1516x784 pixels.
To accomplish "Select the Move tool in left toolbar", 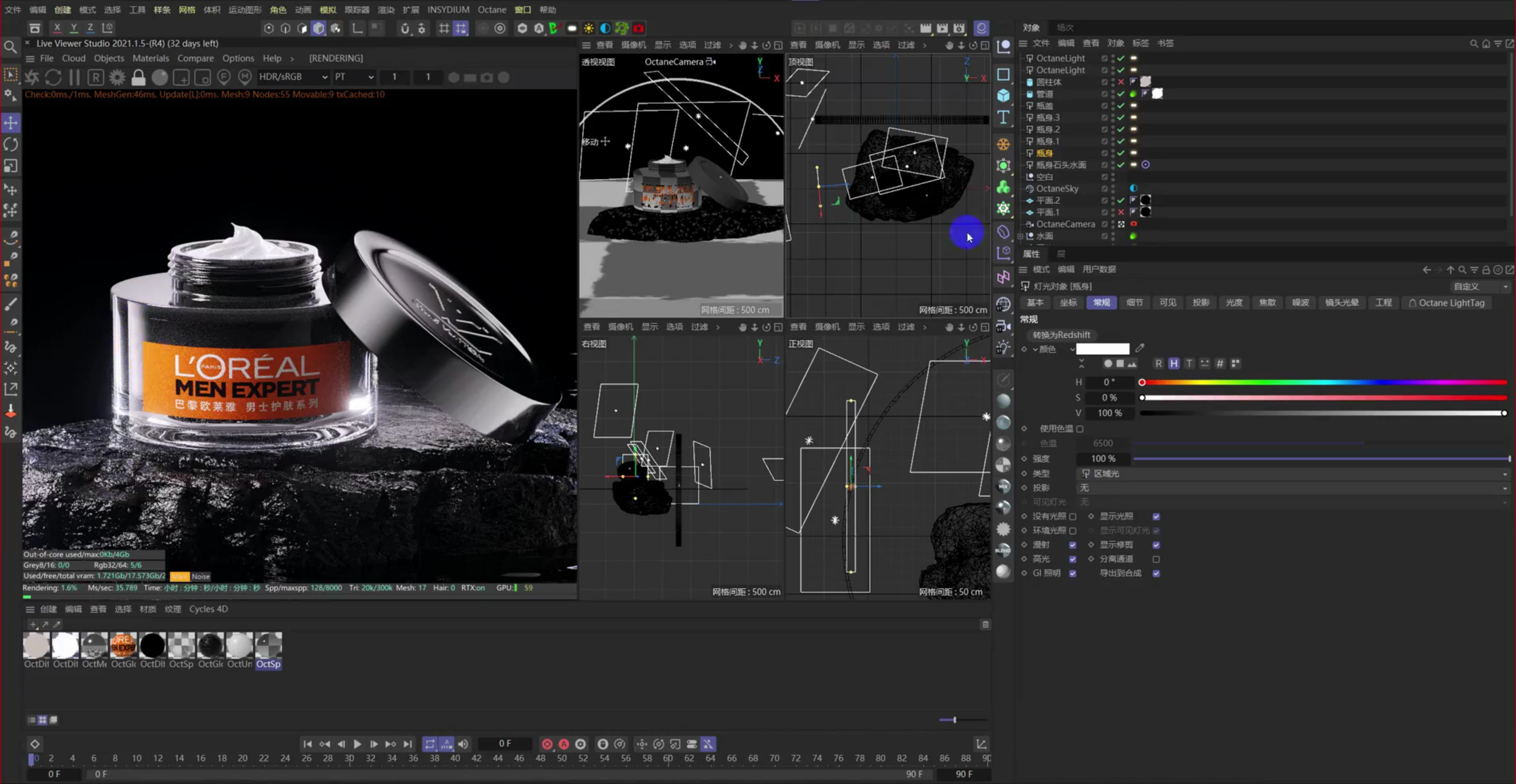I will click(x=11, y=123).
